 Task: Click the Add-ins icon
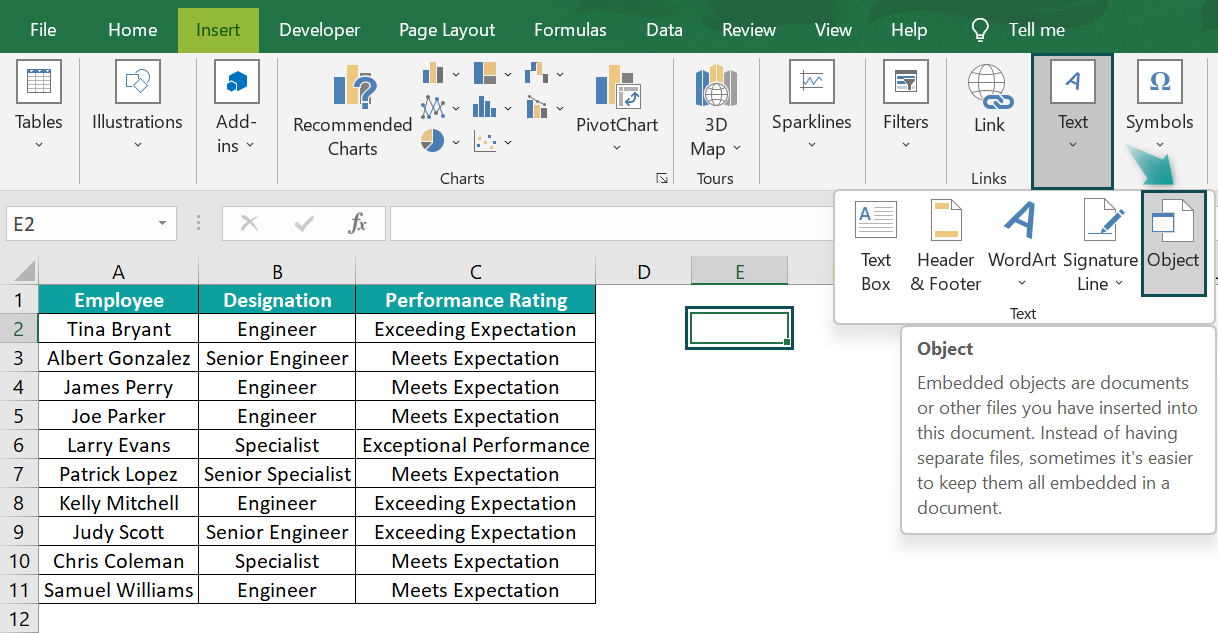coord(236,82)
